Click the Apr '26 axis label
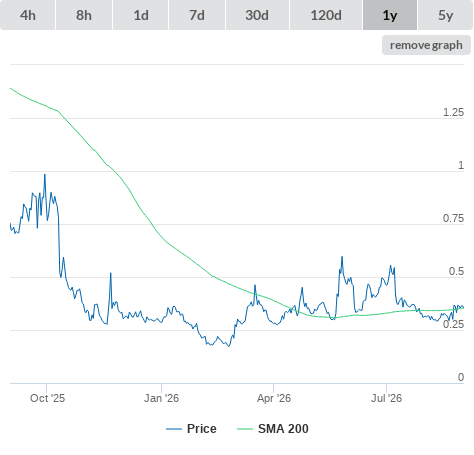 tap(274, 398)
